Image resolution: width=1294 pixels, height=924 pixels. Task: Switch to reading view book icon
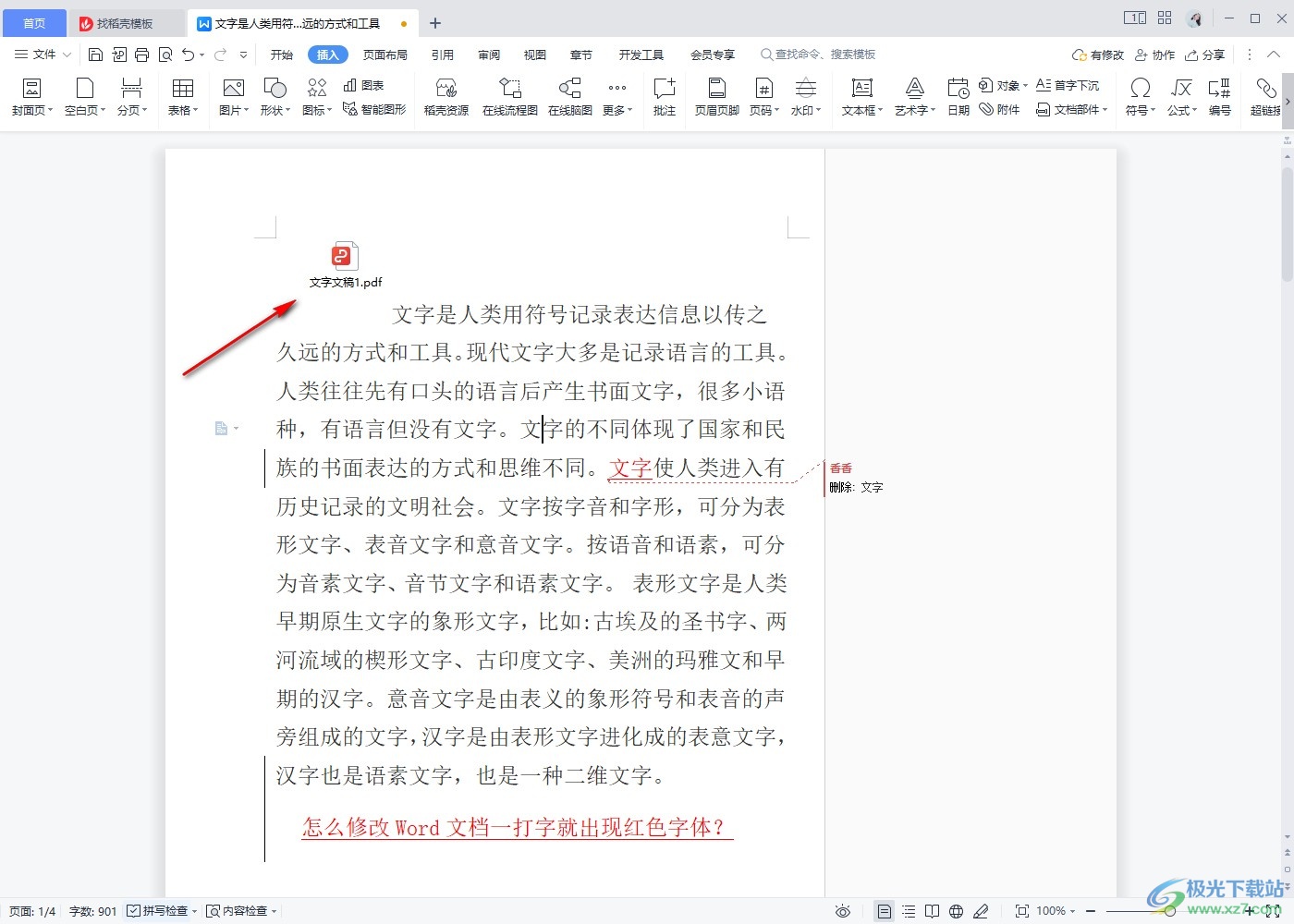[933, 911]
